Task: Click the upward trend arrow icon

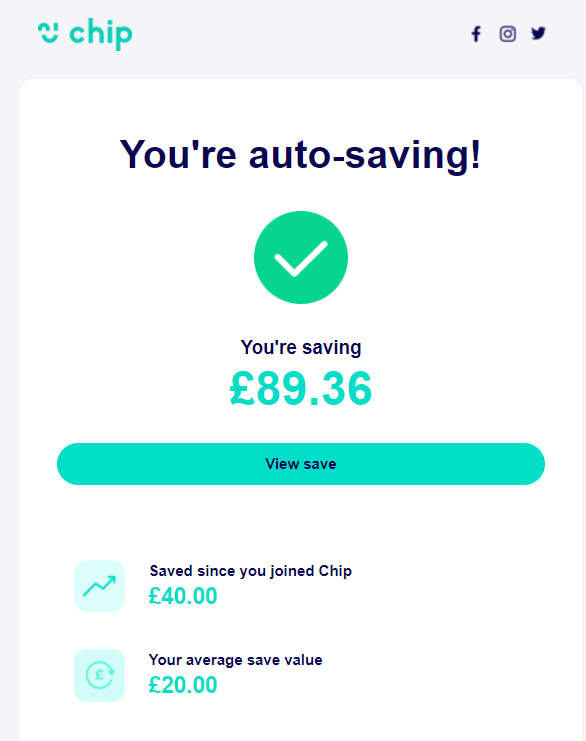Action: pos(99,586)
